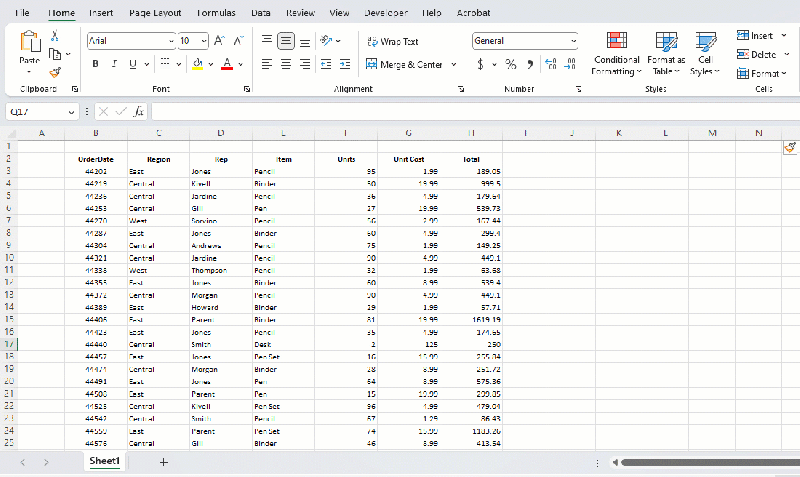Open Cell Styles gallery
Image resolution: width=800 pixels, height=477 pixels.
pyautogui.click(x=705, y=53)
